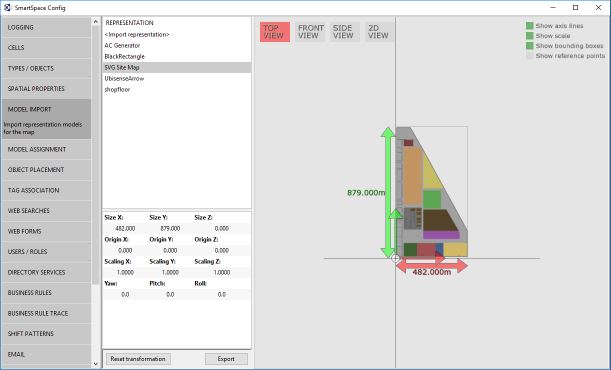Enable Show reference points checkbox

coord(530,56)
